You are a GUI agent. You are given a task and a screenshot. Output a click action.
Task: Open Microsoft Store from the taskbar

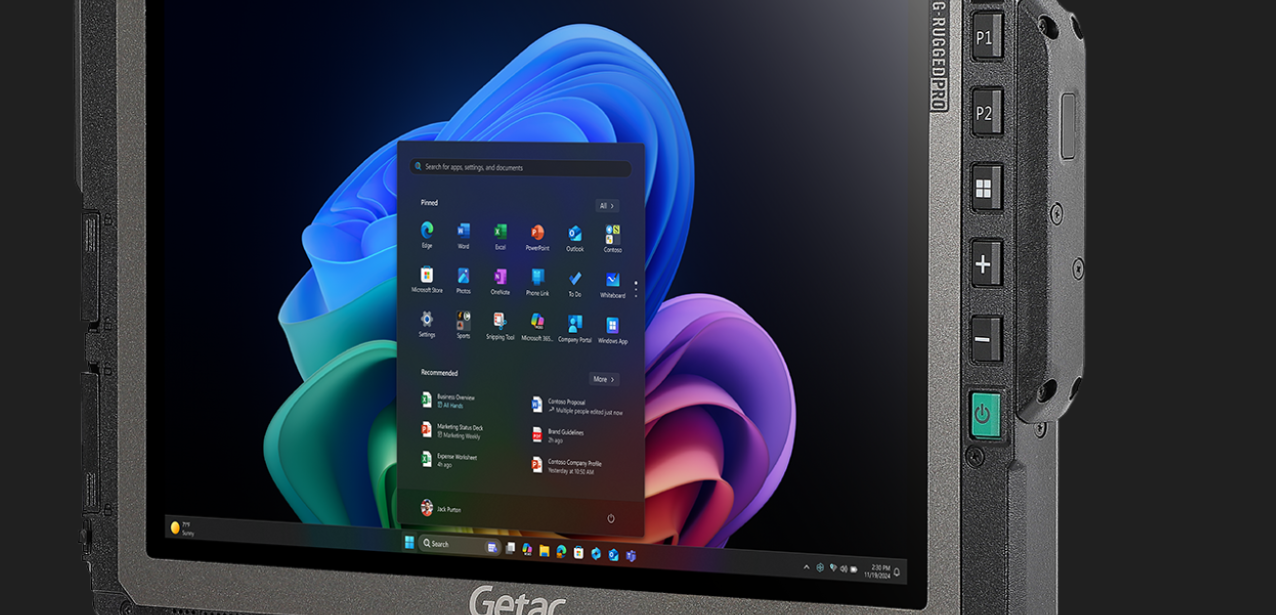click(578, 553)
